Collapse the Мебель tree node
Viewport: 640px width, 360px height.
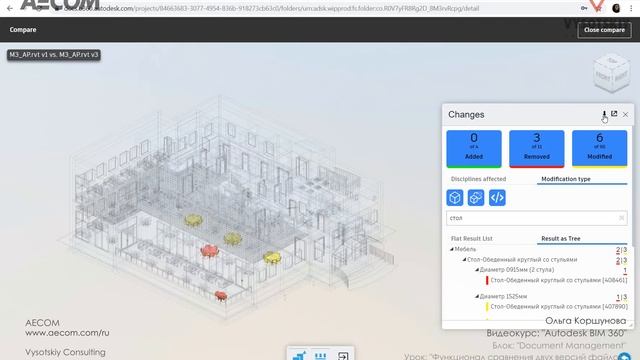click(x=452, y=249)
